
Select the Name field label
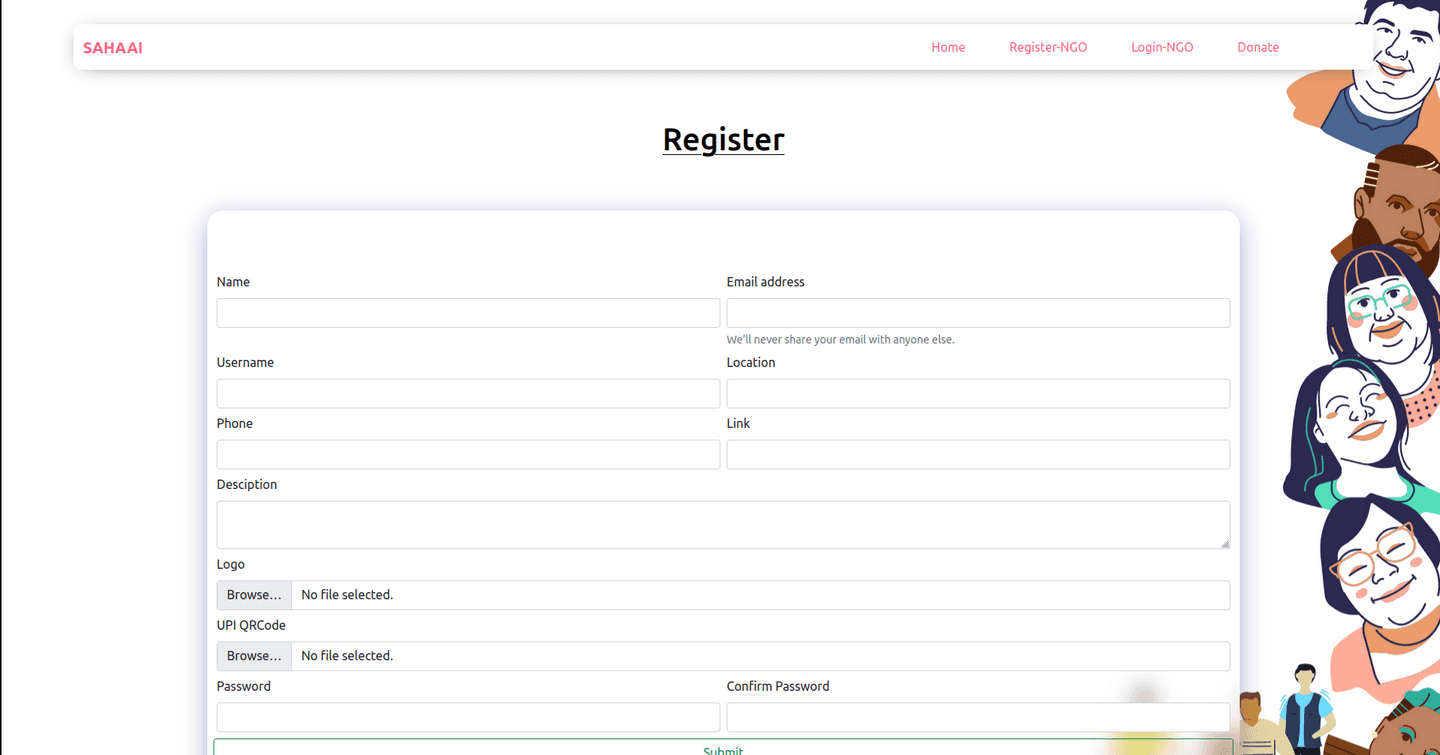tap(233, 282)
